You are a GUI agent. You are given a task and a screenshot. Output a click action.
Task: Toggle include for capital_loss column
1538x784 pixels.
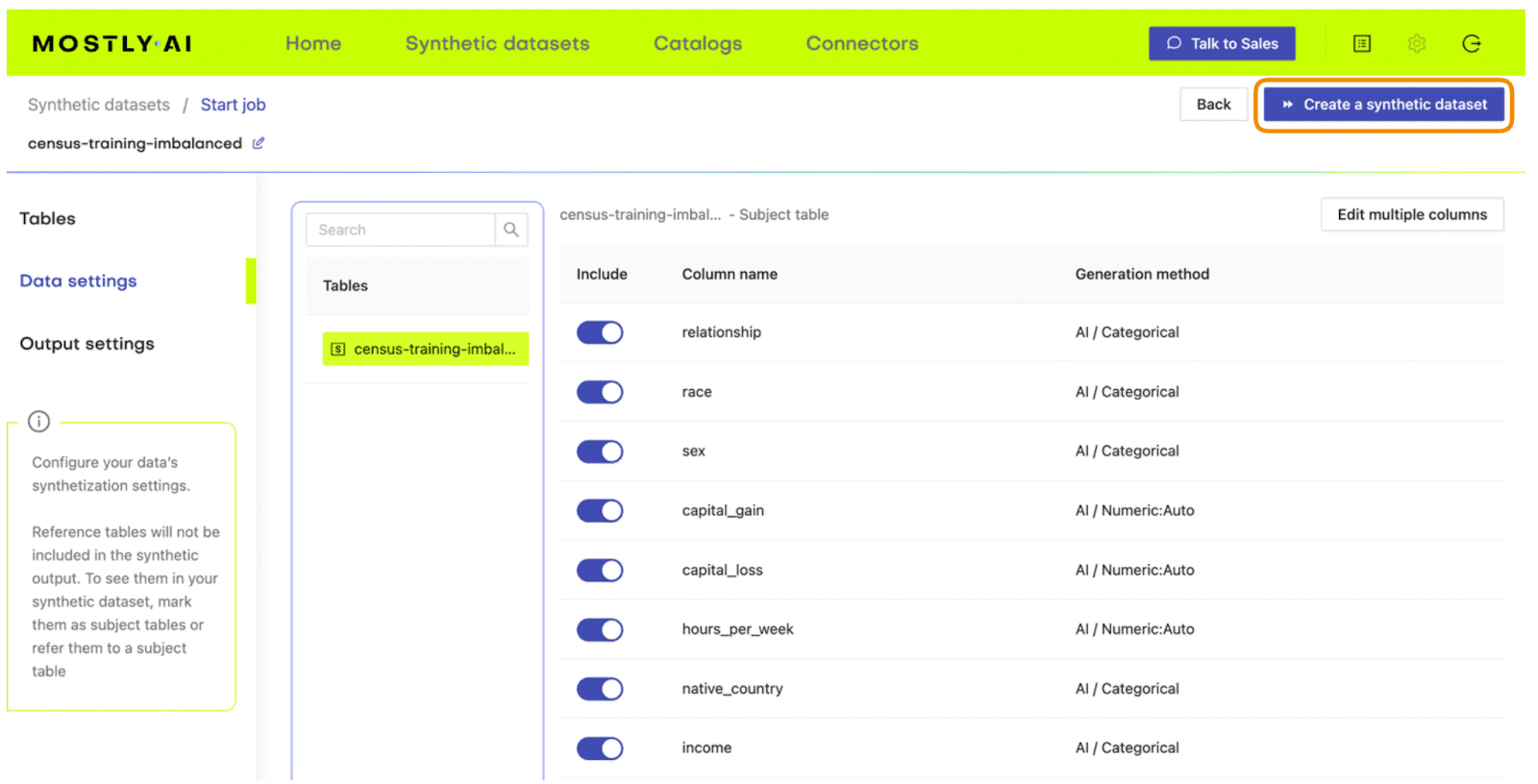click(x=600, y=571)
